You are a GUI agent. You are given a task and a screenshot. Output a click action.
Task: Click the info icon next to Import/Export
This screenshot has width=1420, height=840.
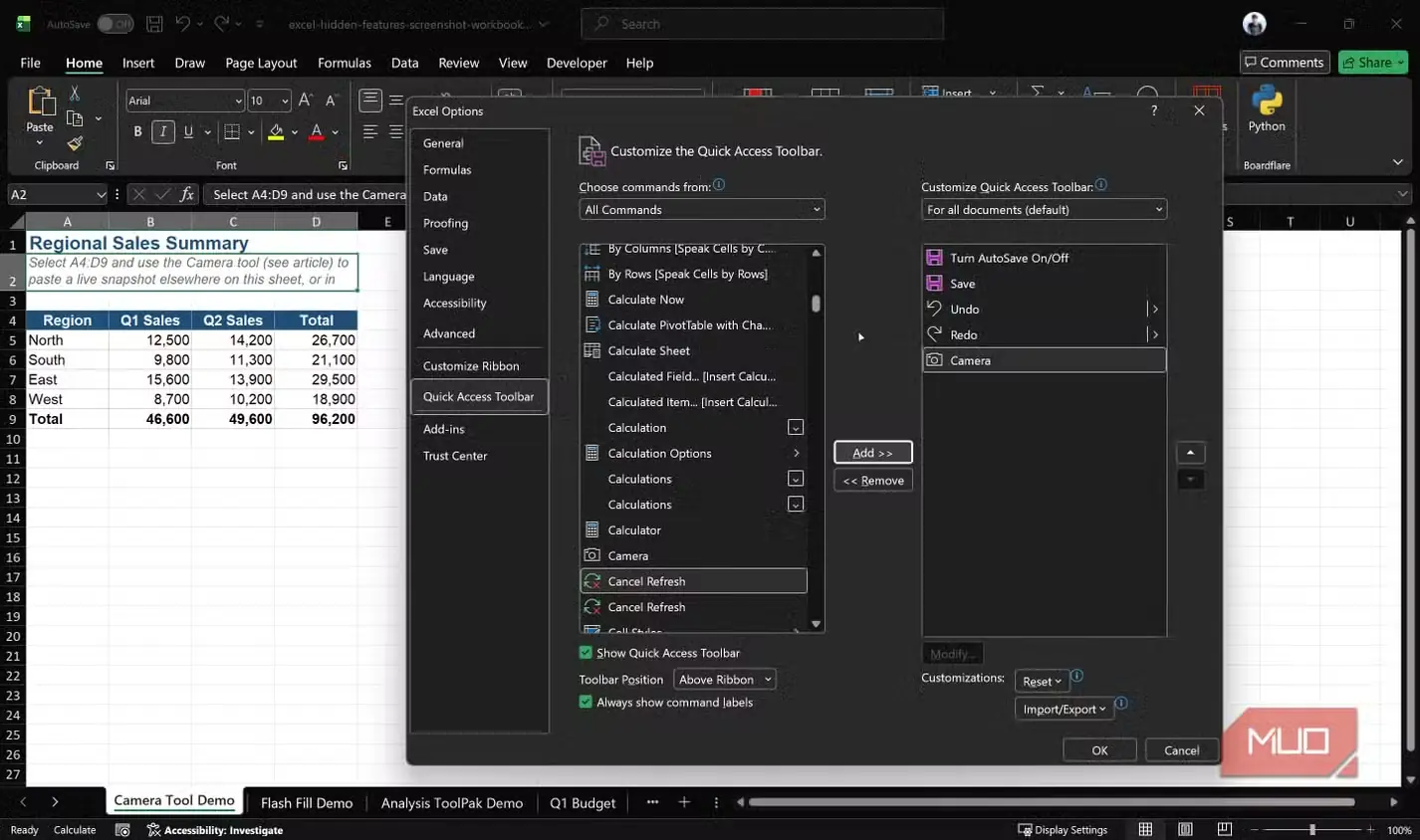click(x=1121, y=704)
